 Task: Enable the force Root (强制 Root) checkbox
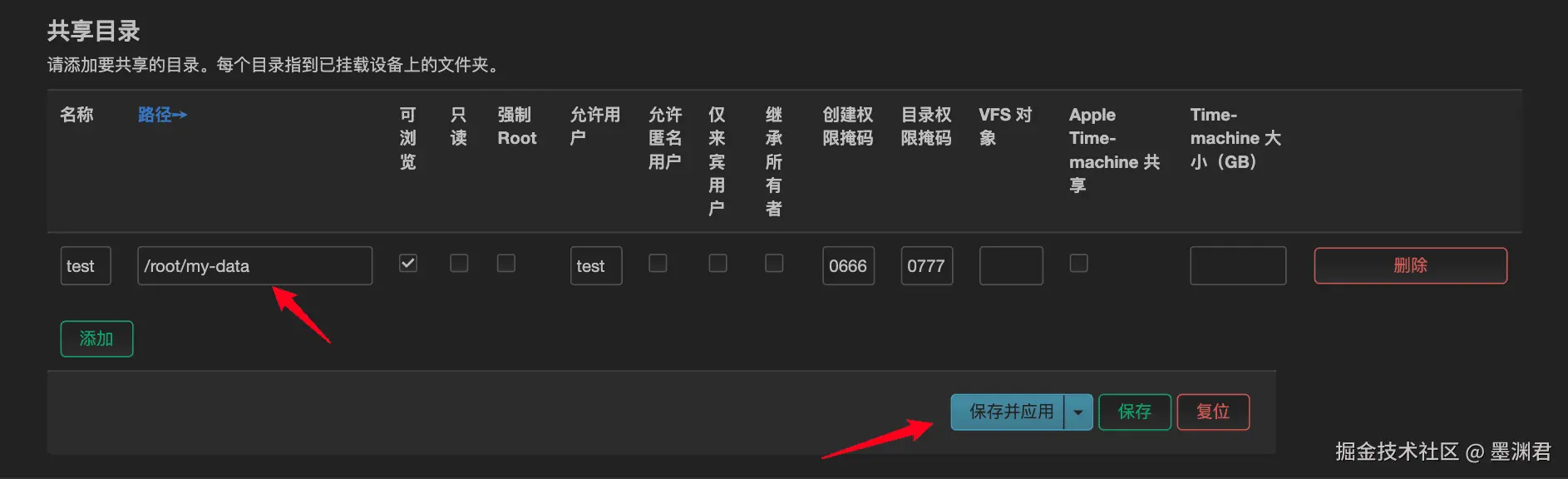pos(506,264)
